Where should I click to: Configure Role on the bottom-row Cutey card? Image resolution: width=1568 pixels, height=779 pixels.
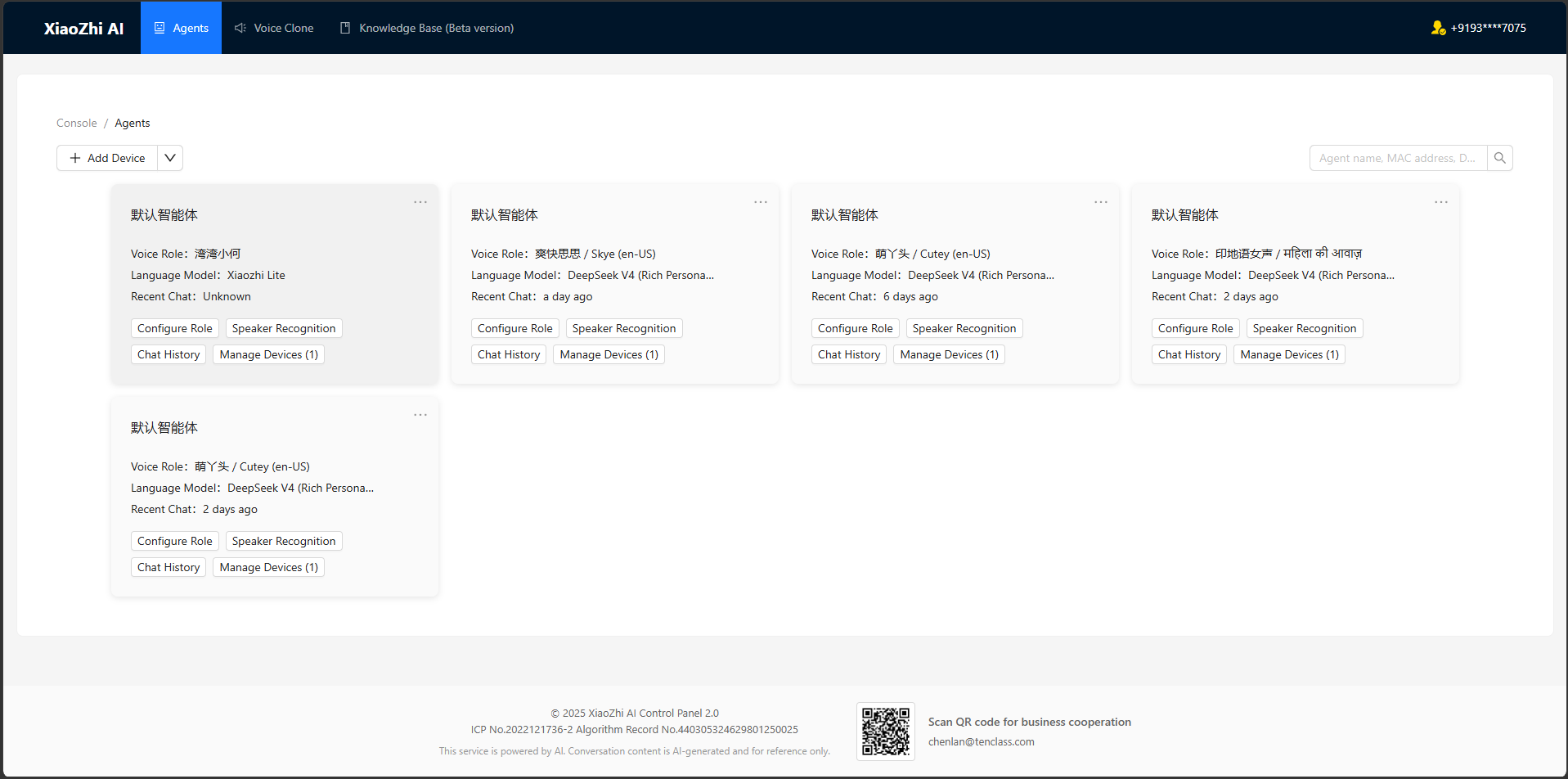tap(175, 541)
